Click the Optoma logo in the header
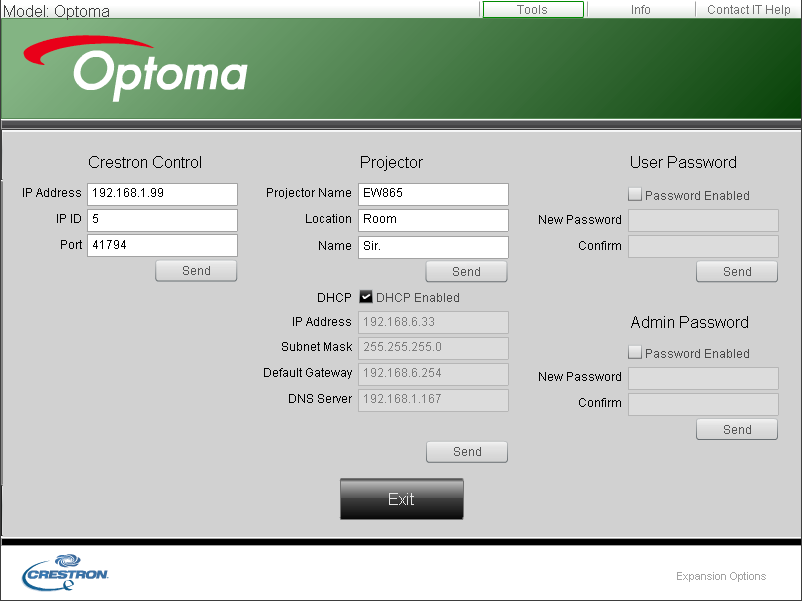This screenshot has height=601, width=803. [136, 68]
